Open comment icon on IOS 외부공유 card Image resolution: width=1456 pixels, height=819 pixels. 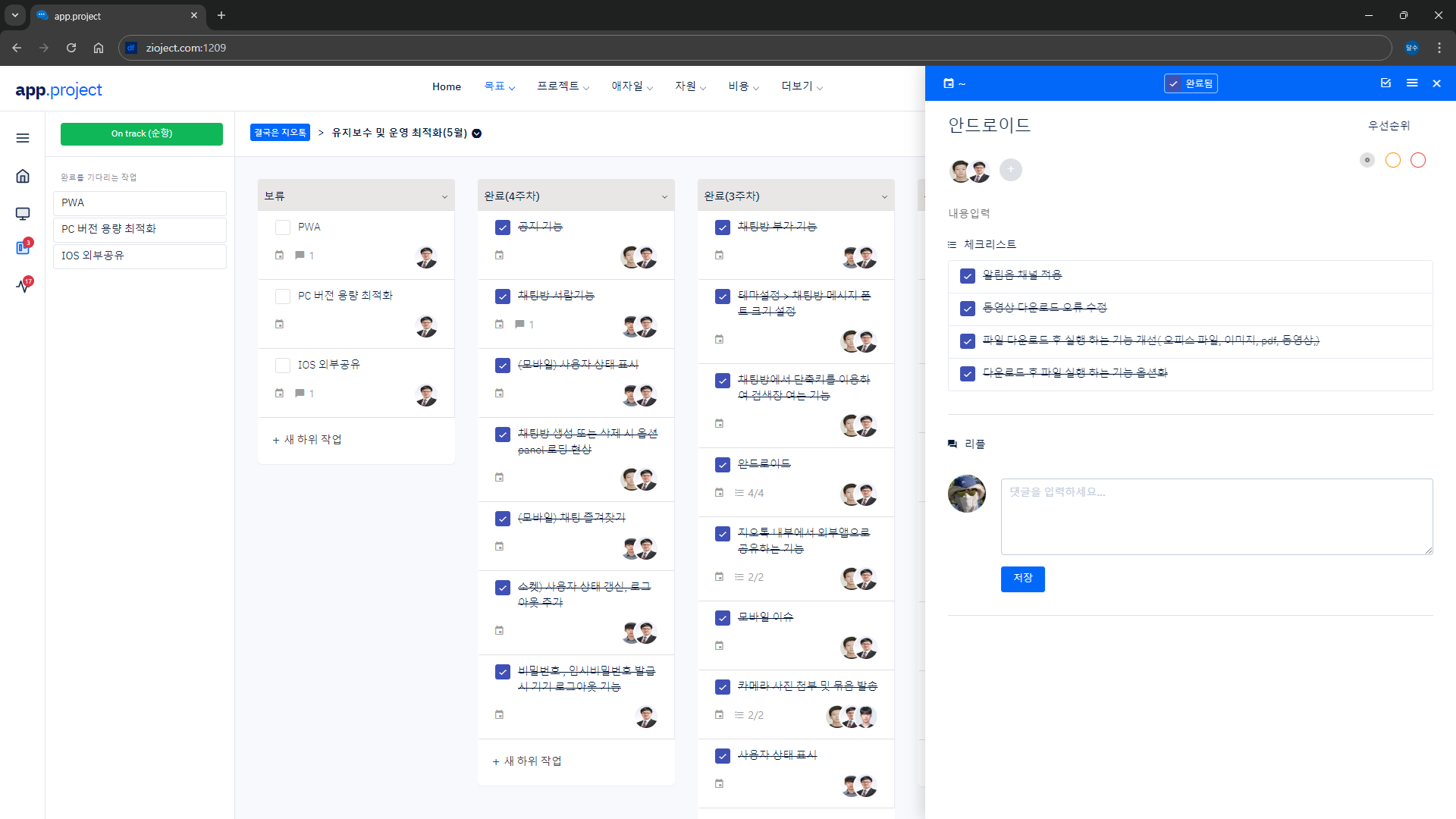pos(300,394)
